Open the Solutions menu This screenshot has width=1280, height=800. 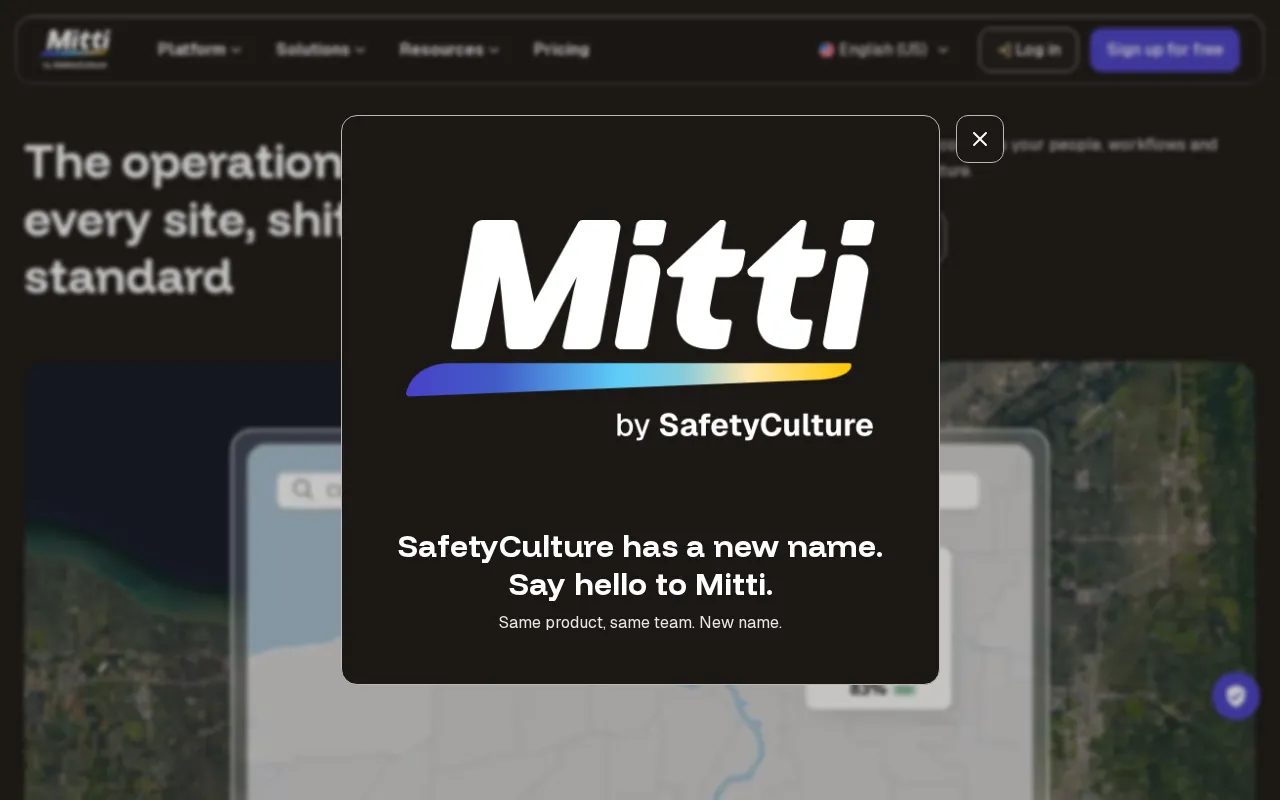pos(320,50)
